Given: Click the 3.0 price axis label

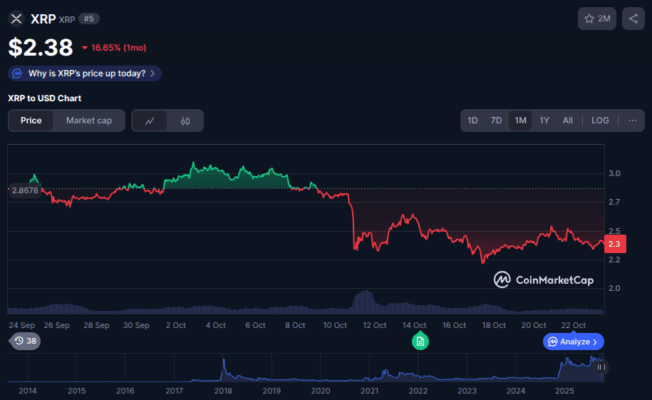Looking at the screenshot, I should click(614, 173).
